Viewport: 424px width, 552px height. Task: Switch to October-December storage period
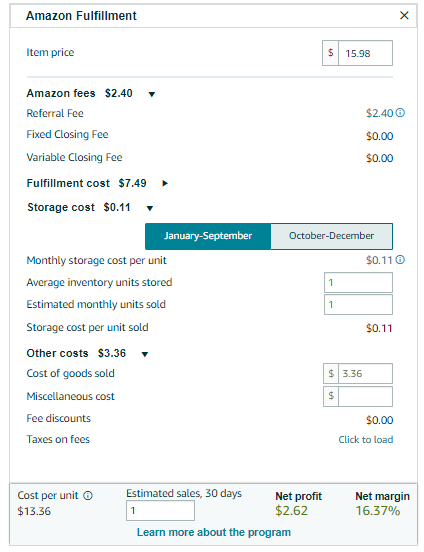coord(331,236)
